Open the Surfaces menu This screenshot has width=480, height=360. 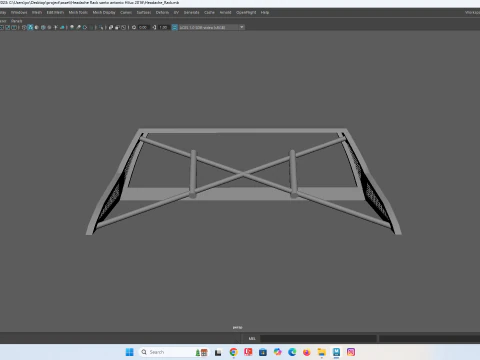pos(144,12)
